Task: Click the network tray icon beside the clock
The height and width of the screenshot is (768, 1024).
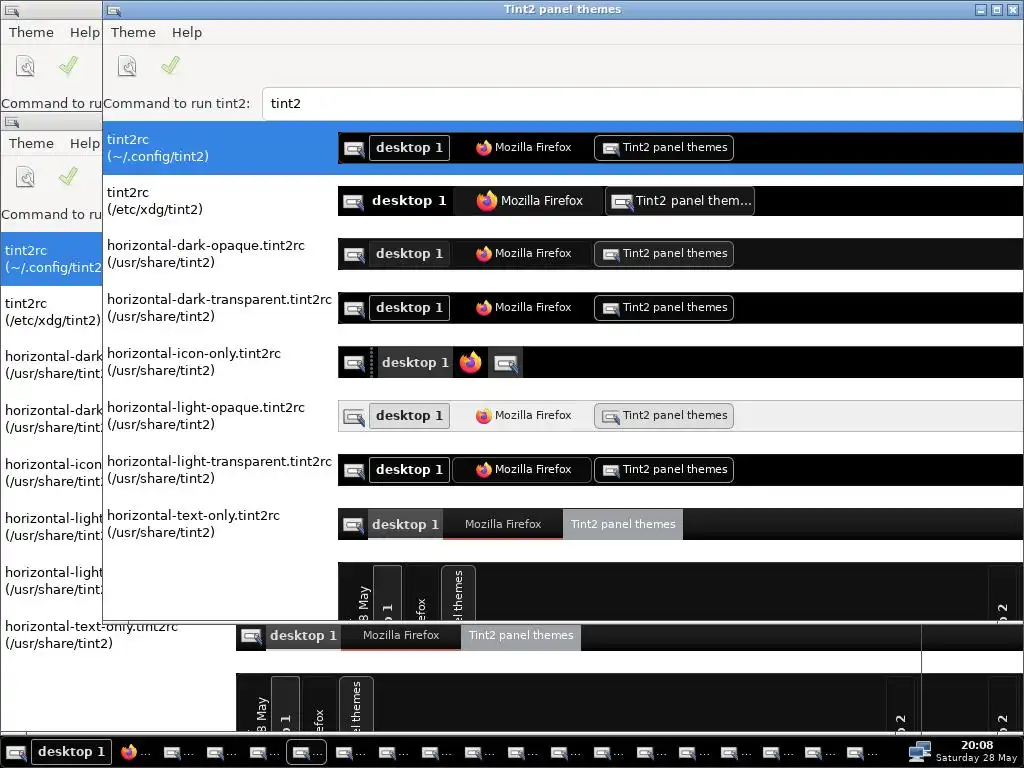Action: (920, 752)
